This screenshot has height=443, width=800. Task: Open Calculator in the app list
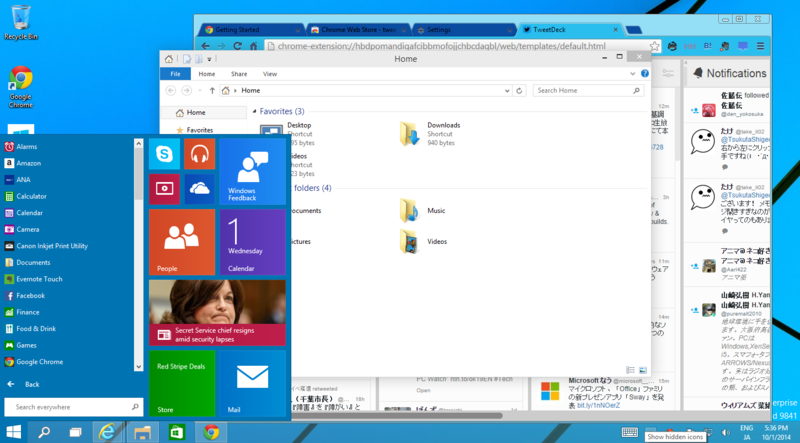pos(31,196)
